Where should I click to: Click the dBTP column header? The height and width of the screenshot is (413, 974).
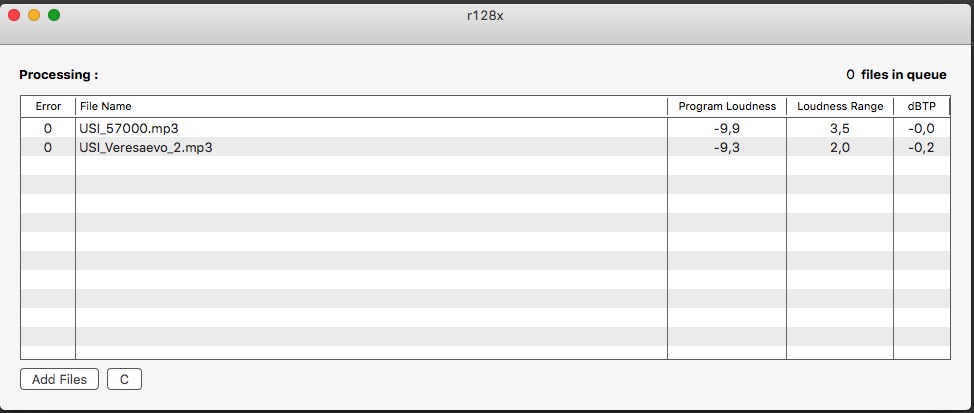click(x=921, y=106)
